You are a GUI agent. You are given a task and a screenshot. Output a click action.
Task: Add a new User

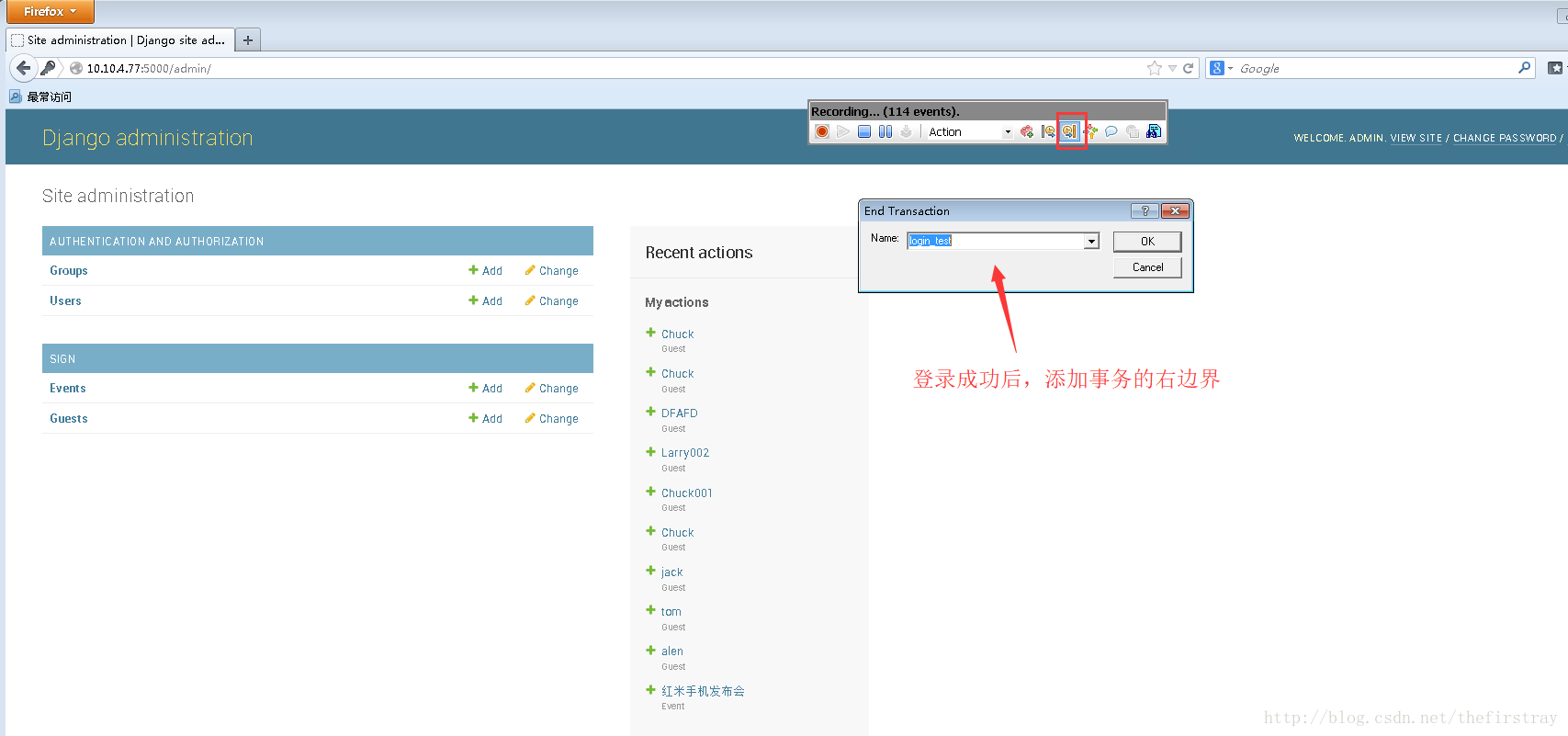pyautogui.click(x=485, y=301)
